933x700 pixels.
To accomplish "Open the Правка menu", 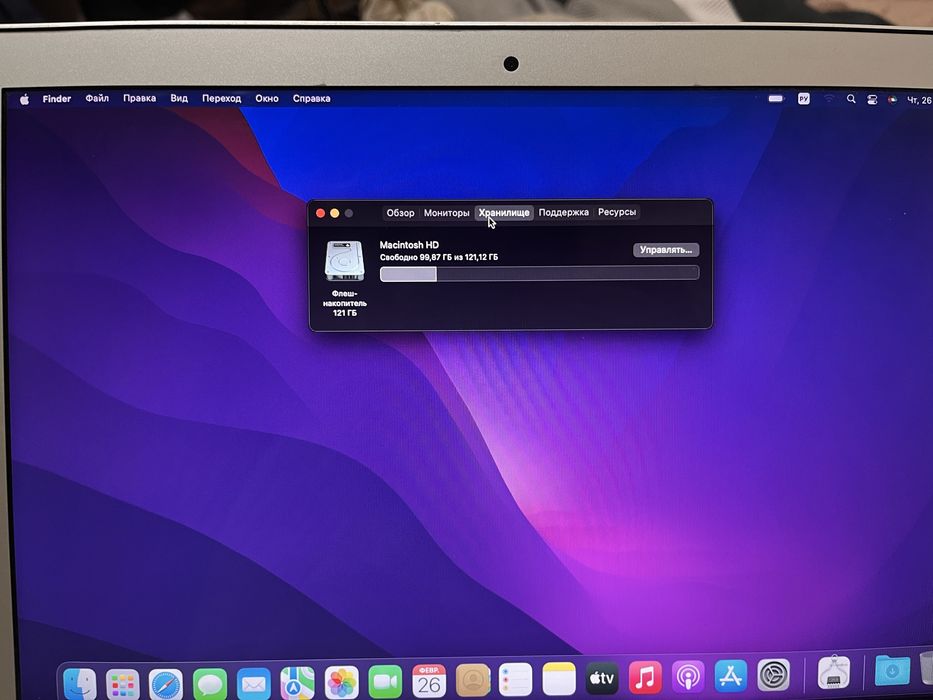I will (139, 98).
